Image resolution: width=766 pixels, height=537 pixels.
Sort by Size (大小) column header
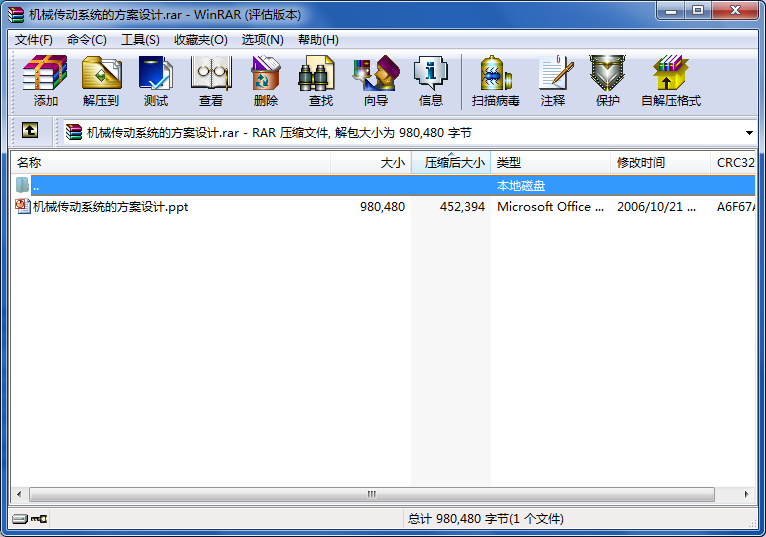(371, 163)
